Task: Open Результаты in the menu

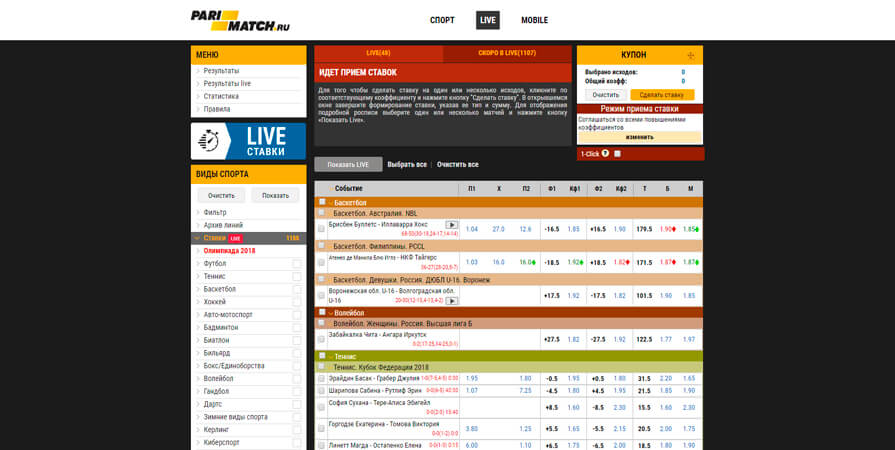Action: pos(221,71)
